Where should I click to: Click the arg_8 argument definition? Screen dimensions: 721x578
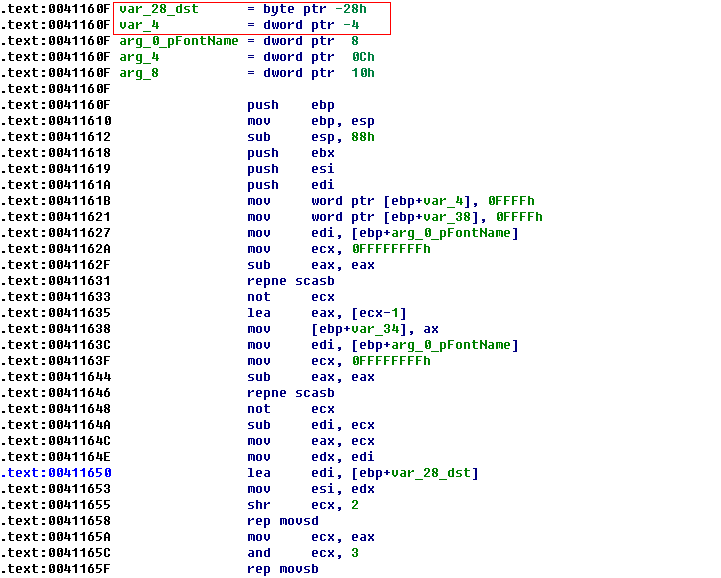[247, 73]
